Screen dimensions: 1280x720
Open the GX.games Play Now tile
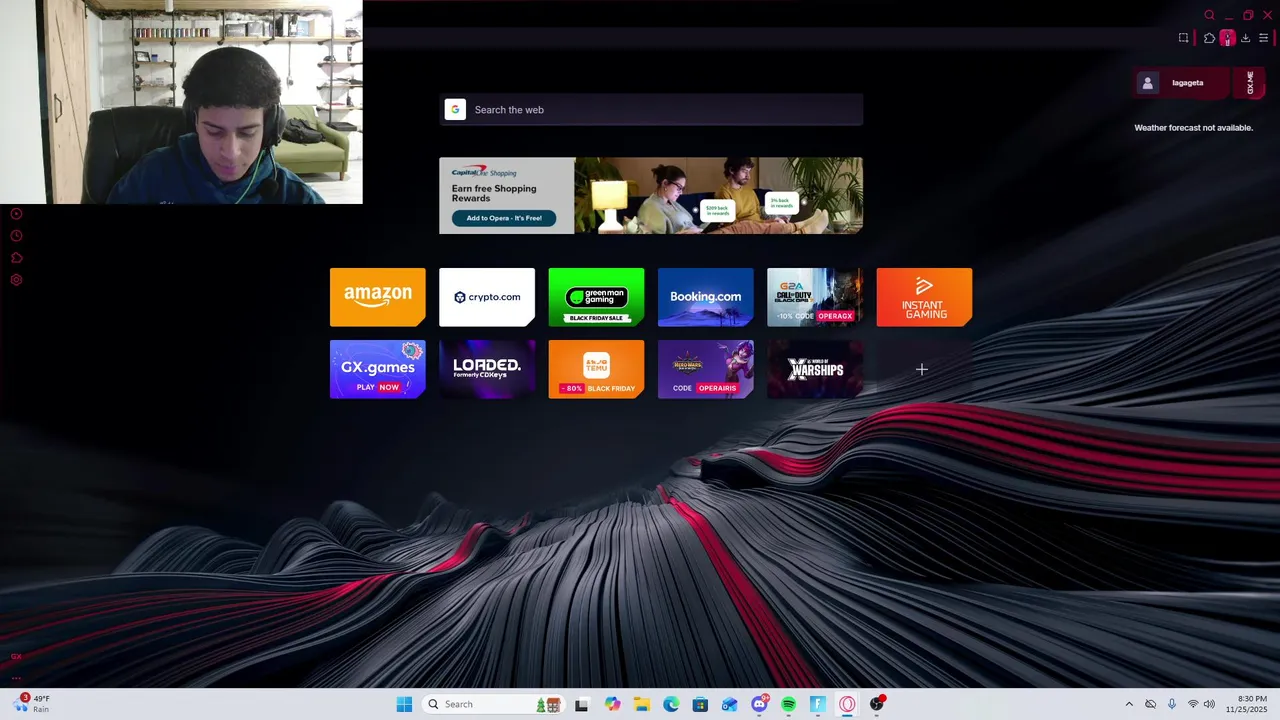click(378, 369)
